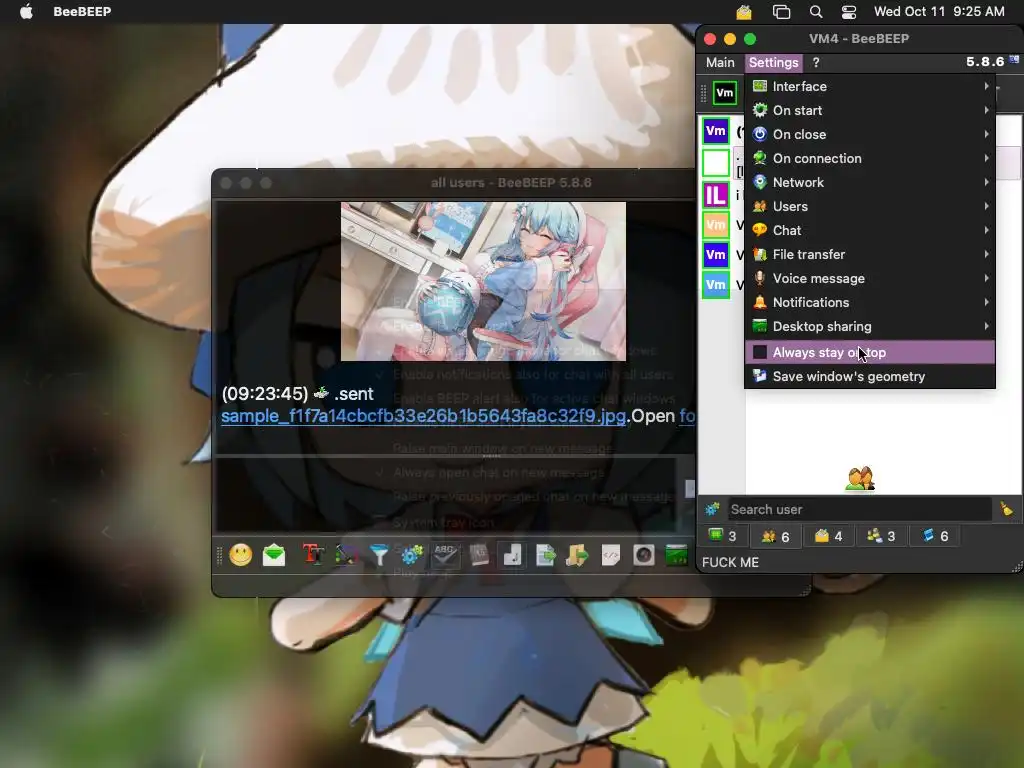1024x768 pixels.
Task: Open the chat font color picker icon
Action: pyautogui.click(x=346, y=555)
